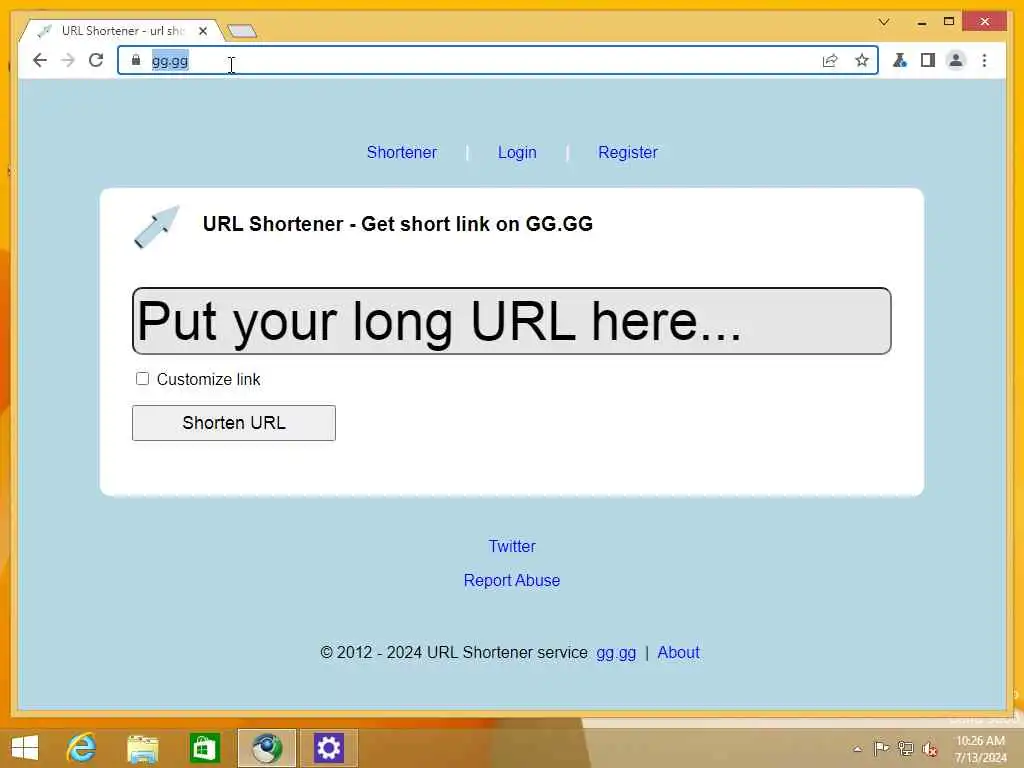Open the Action Center flag icon

pos(881,748)
